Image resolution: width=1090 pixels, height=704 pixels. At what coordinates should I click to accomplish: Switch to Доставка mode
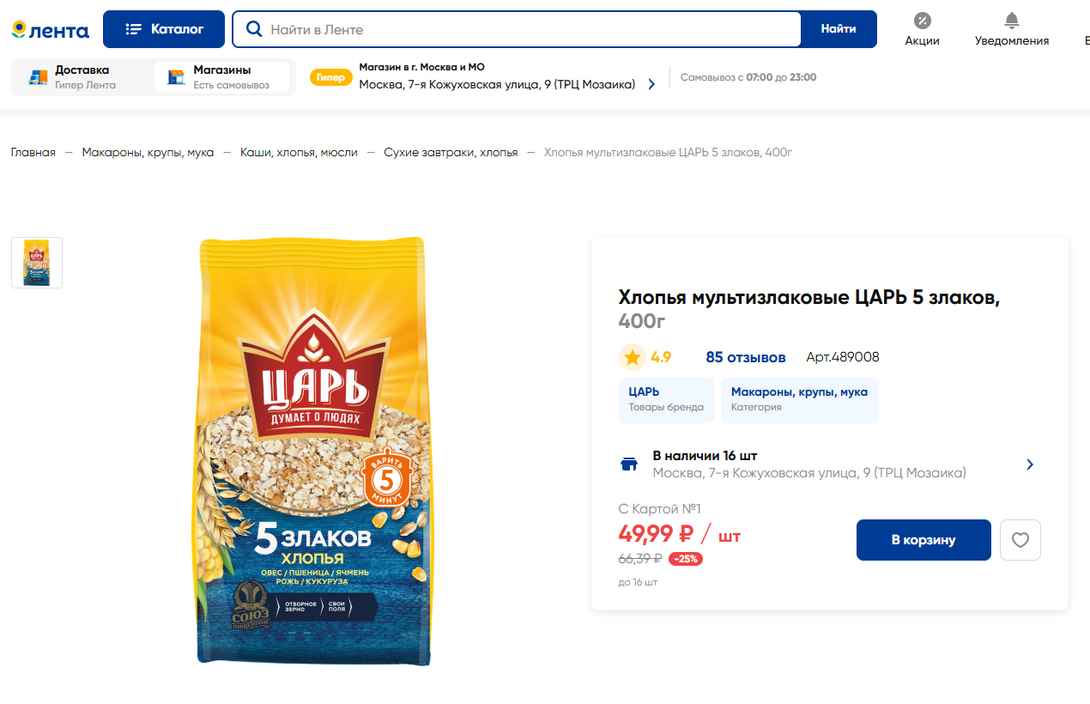[x=82, y=77]
